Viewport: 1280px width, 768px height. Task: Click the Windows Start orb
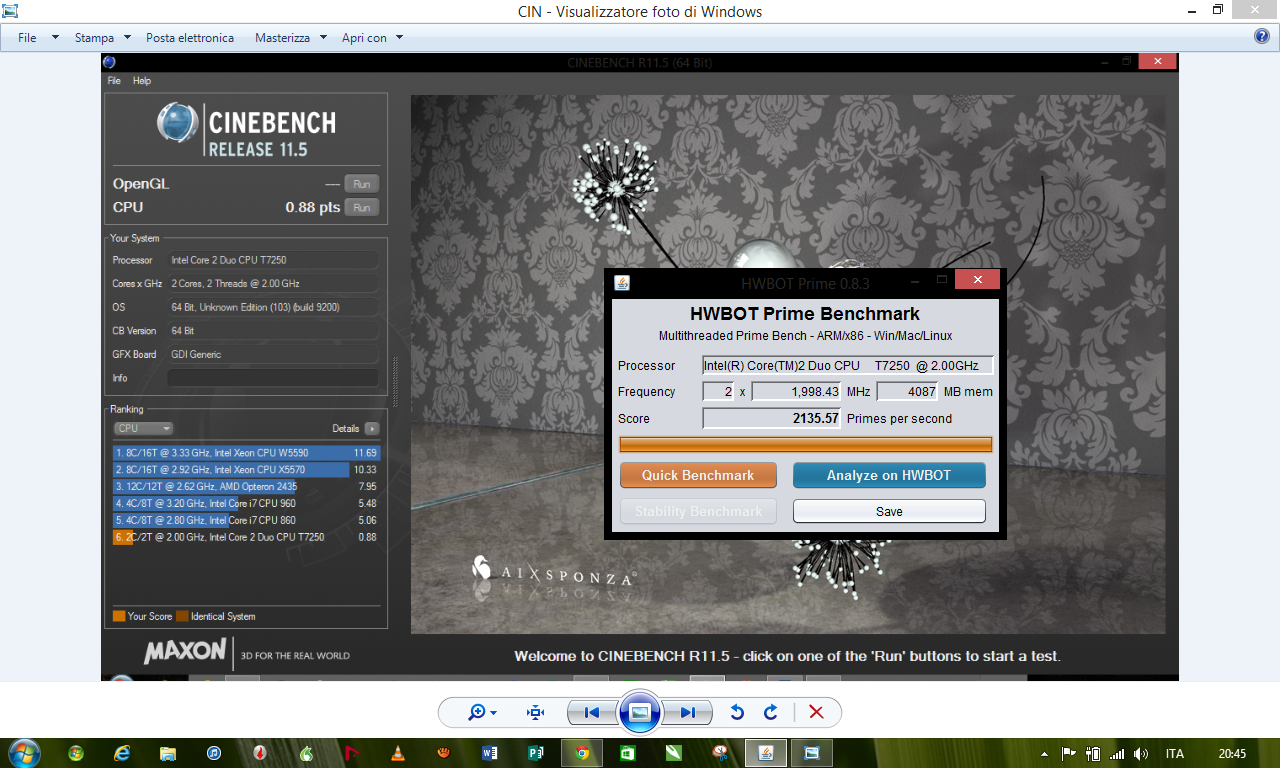click(x=23, y=753)
